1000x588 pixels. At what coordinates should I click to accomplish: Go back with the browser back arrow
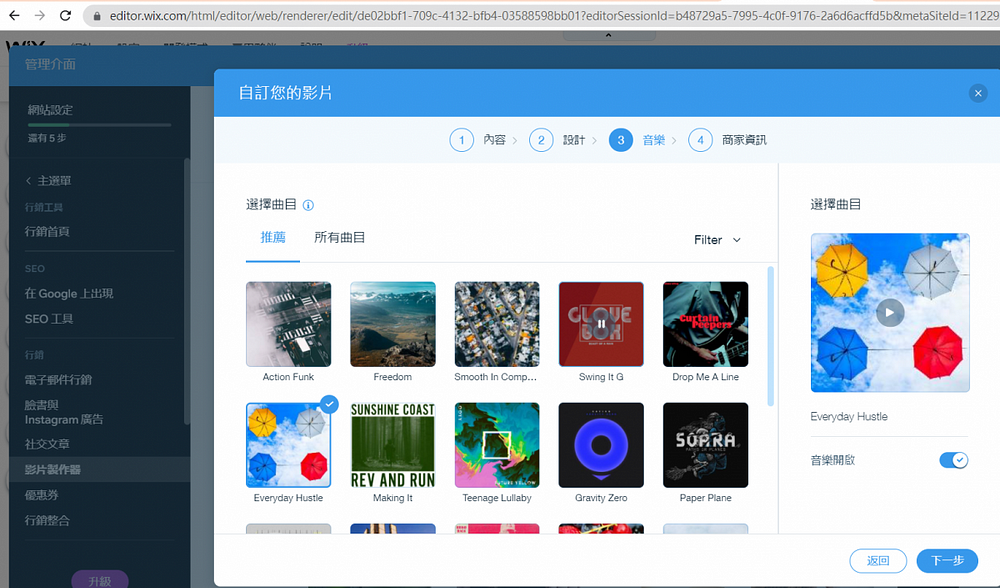click(x=14, y=15)
